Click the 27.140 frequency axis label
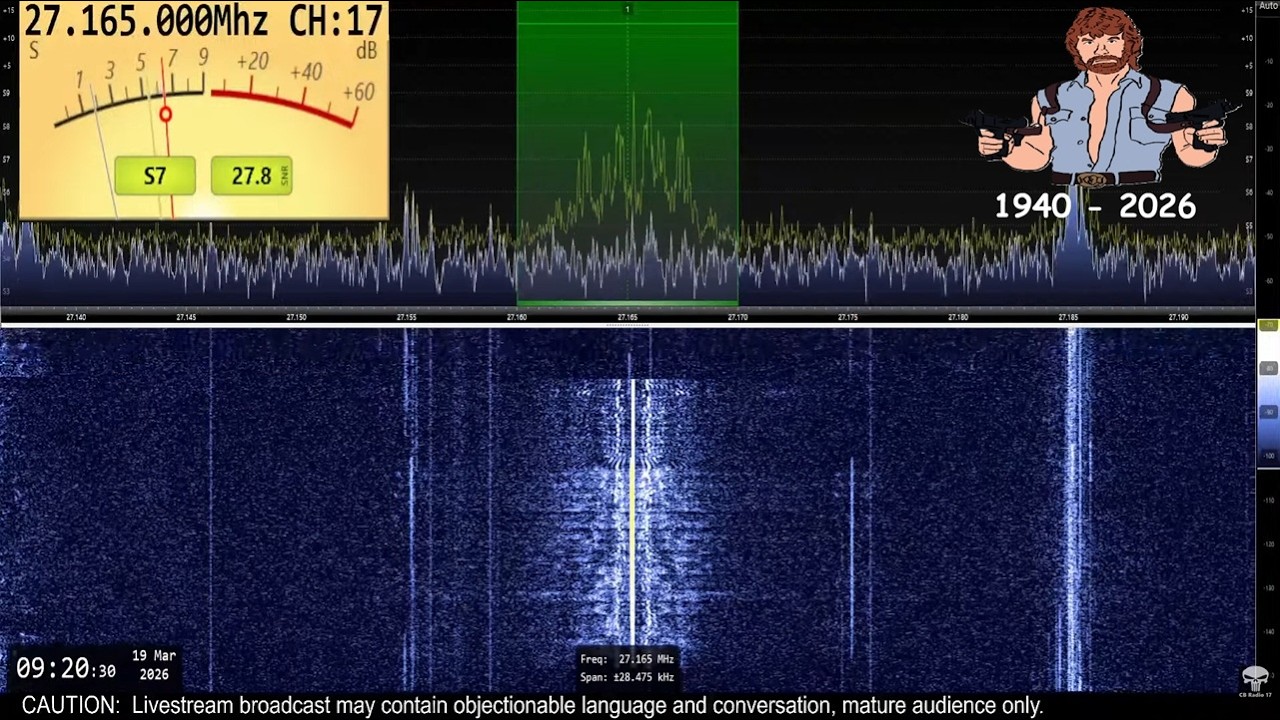 click(x=76, y=317)
